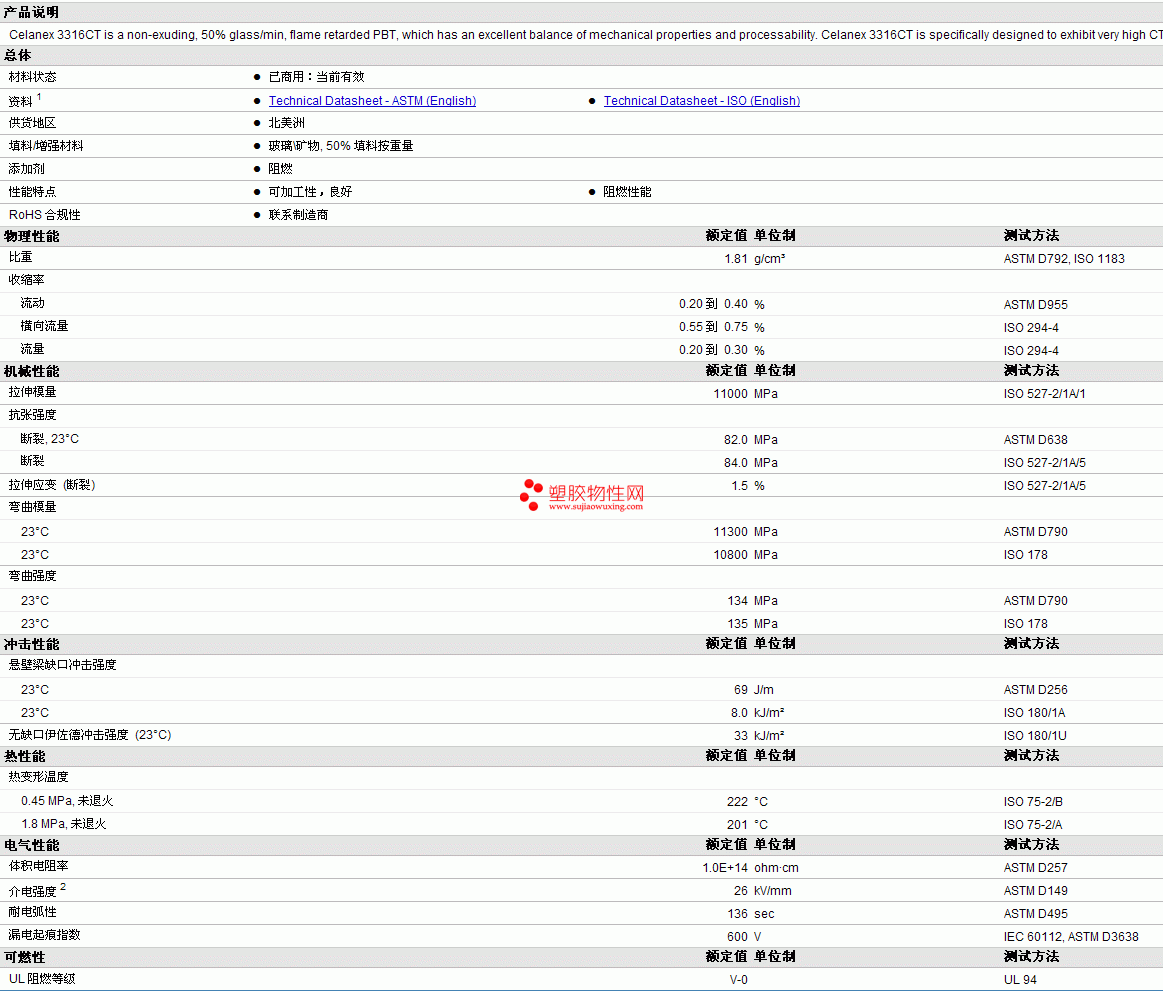Click the 弯曲强度 row label
Image resolution: width=1163 pixels, height=991 pixels.
pyautogui.click(x=33, y=576)
